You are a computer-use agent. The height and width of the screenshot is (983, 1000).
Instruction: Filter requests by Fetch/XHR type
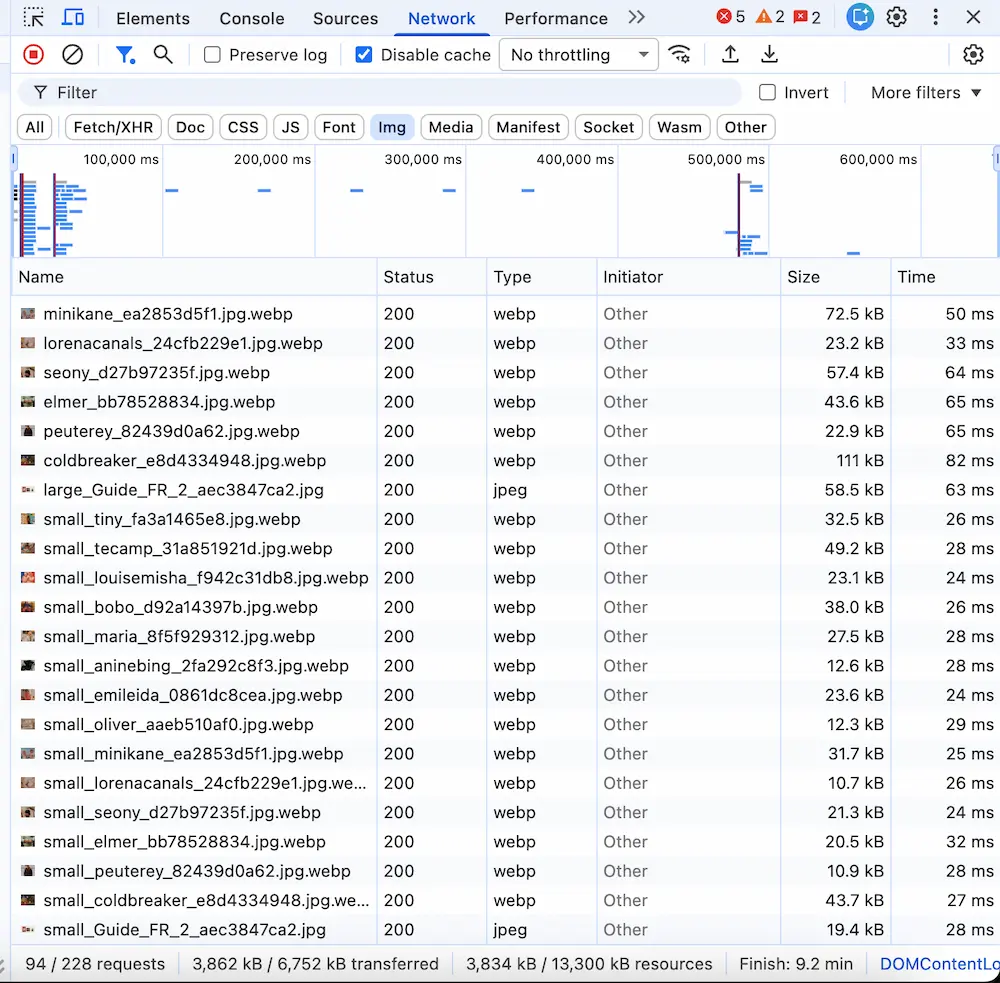click(x=113, y=127)
